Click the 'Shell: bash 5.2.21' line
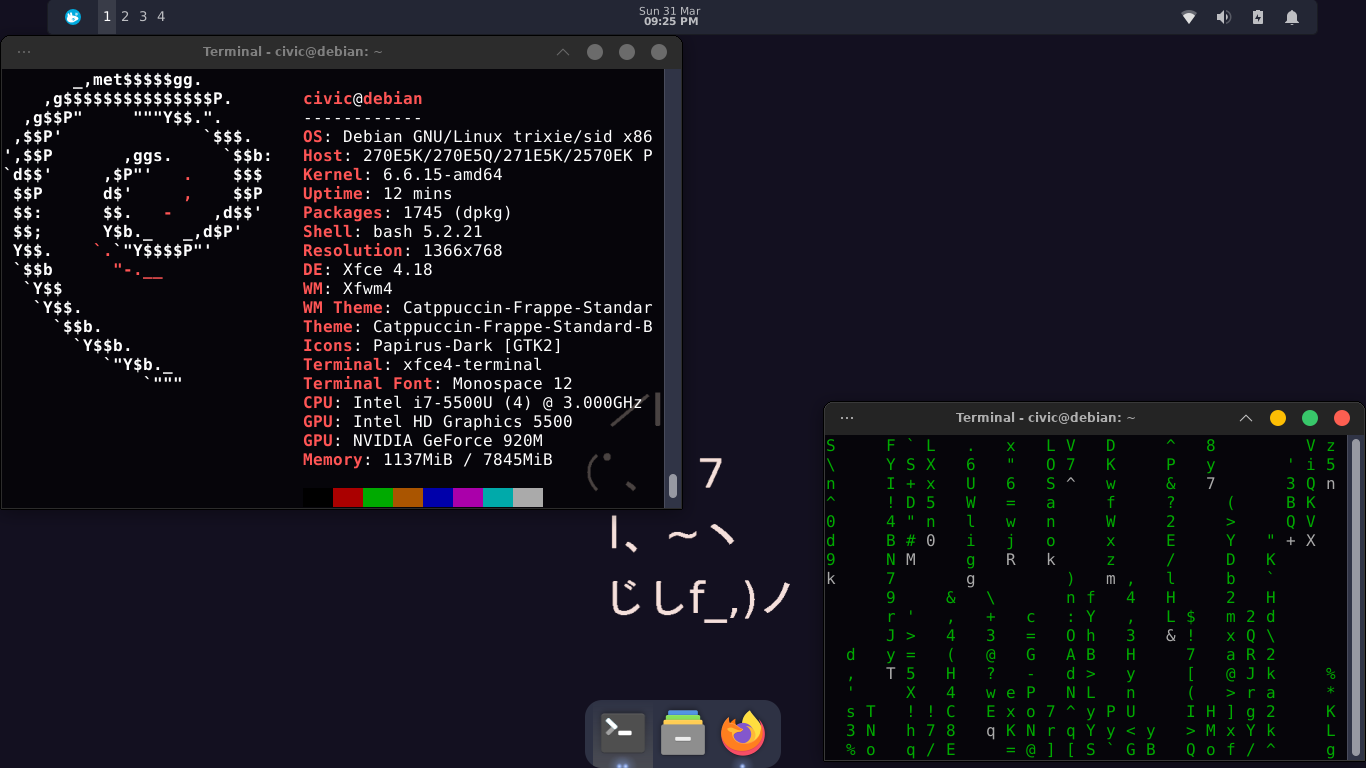Image resolution: width=1366 pixels, height=768 pixels. tap(393, 232)
